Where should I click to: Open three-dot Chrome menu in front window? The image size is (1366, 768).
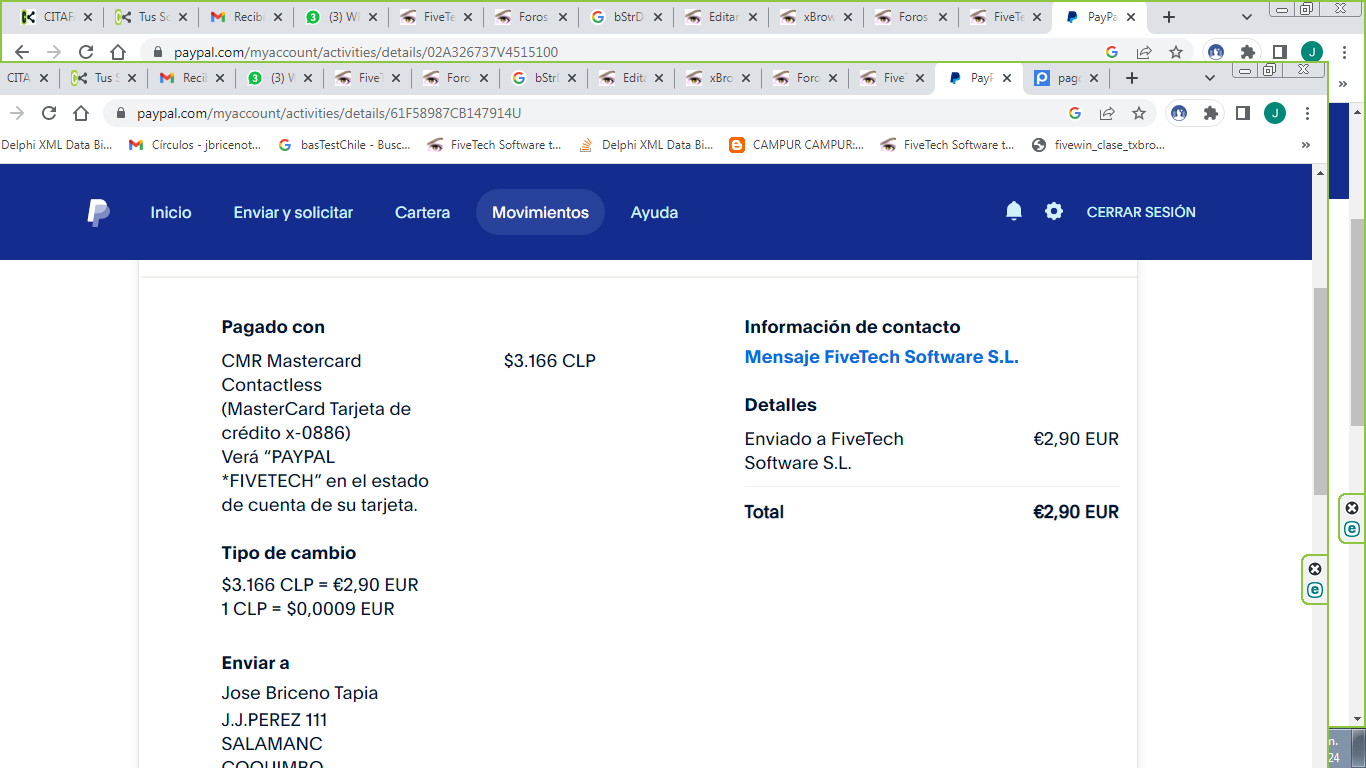[x=1308, y=113]
